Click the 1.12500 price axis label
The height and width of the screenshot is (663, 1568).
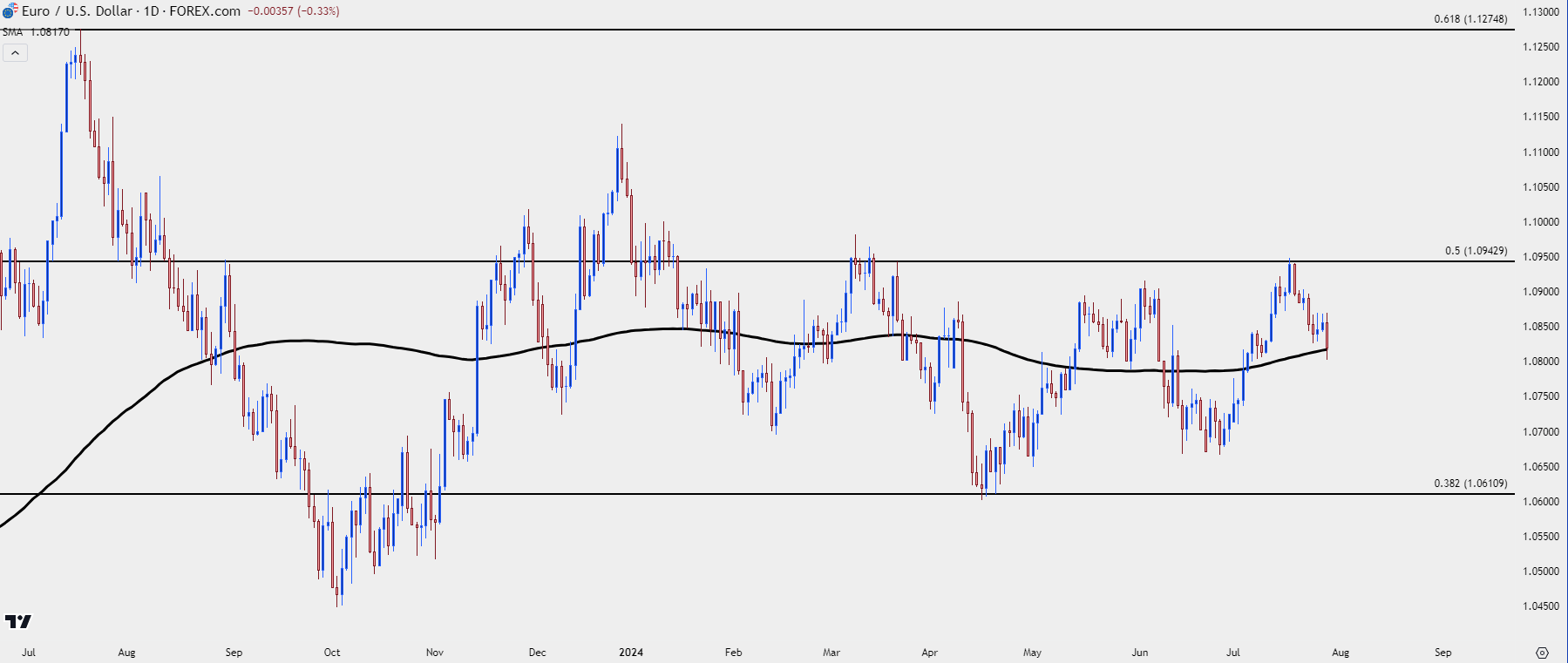1540,47
